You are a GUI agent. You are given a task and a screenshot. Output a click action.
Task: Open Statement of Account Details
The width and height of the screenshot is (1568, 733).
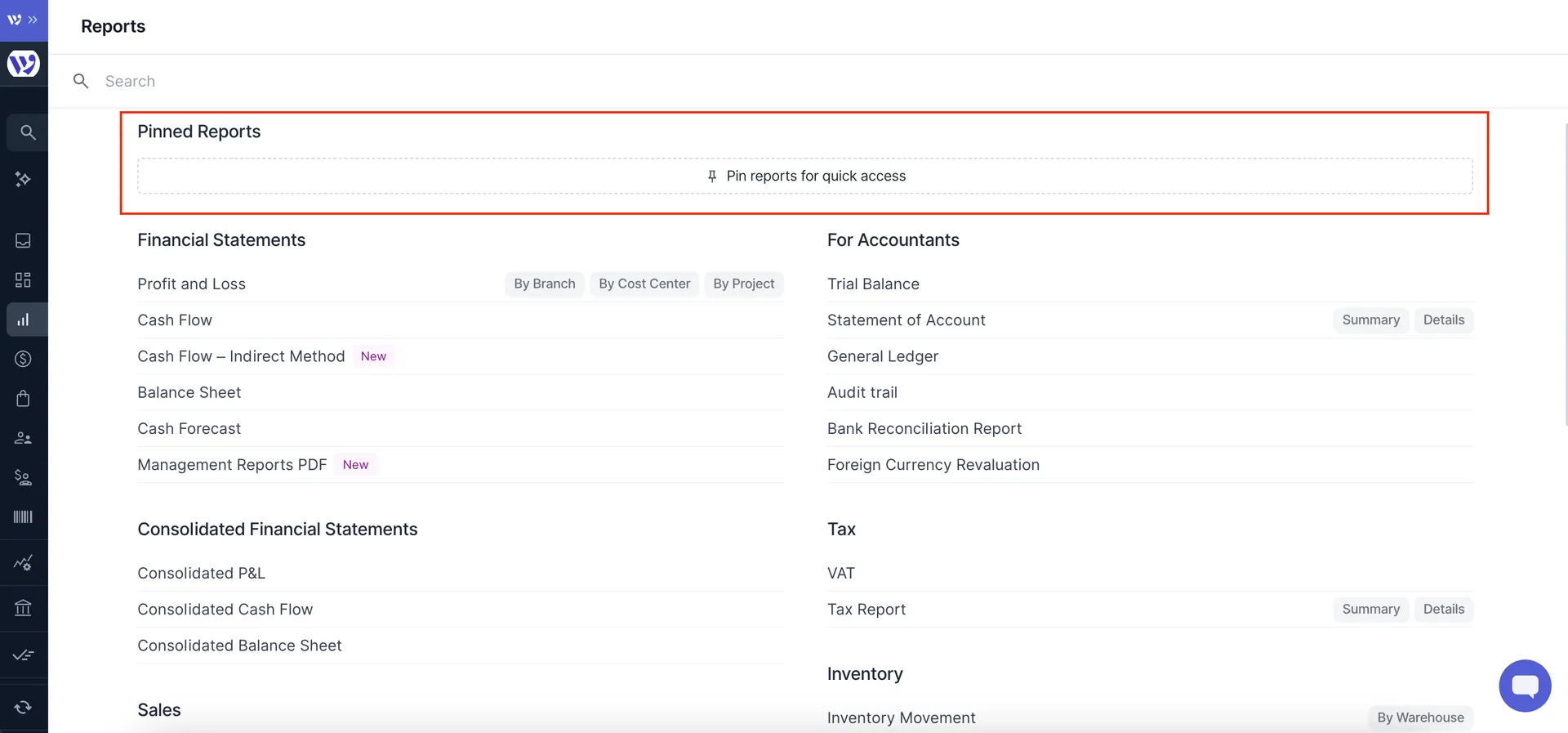coord(1444,320)
